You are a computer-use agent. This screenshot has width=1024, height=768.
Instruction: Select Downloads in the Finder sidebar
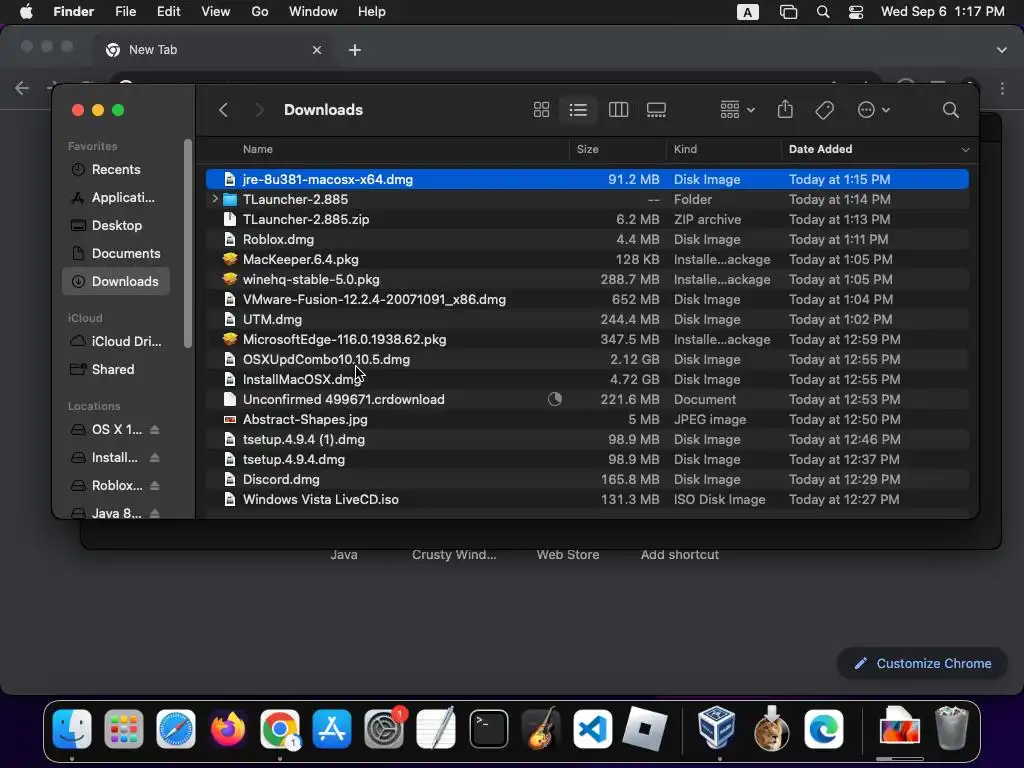click(x=116, y=281)
